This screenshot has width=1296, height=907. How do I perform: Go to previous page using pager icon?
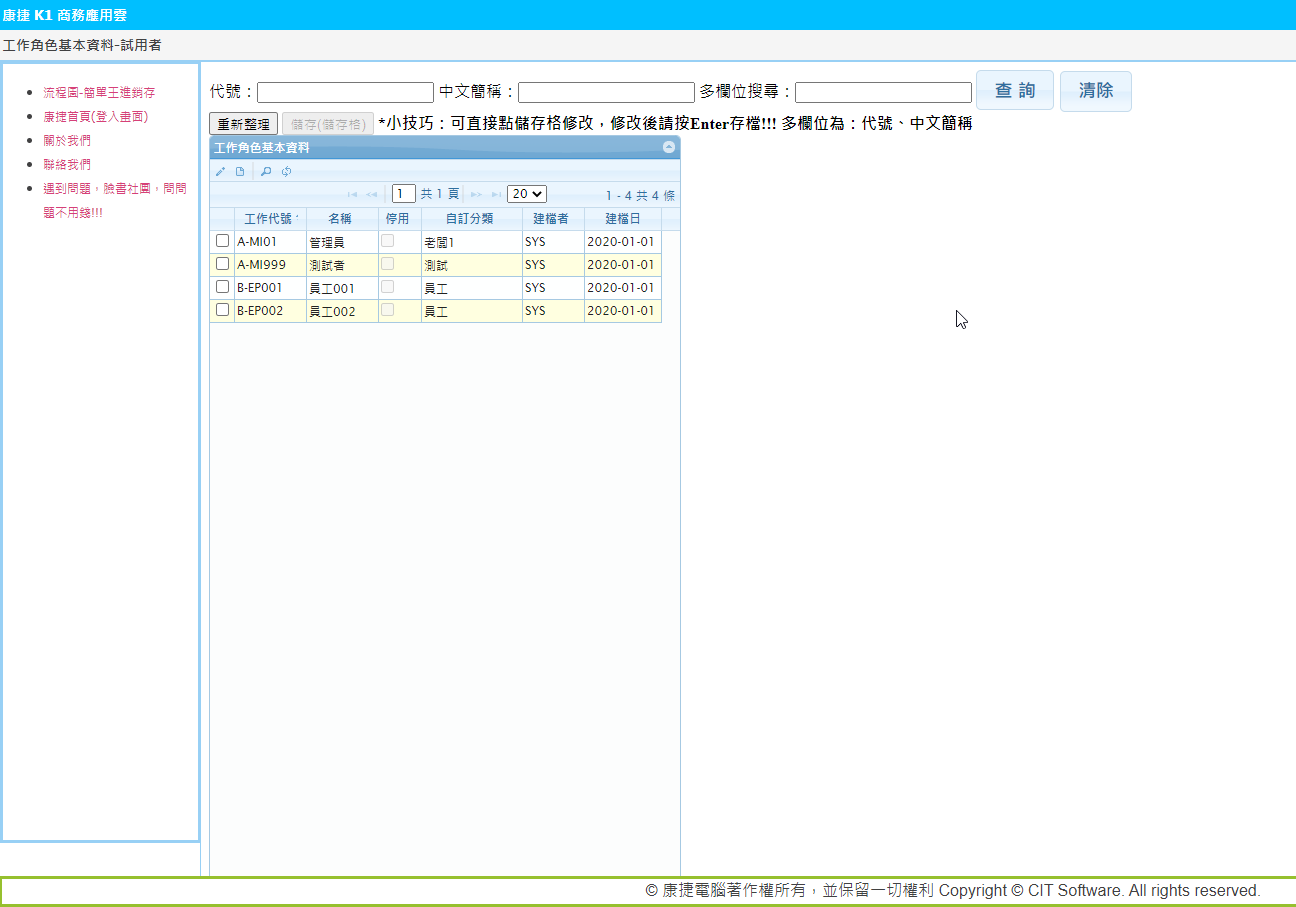coord(371,195)
